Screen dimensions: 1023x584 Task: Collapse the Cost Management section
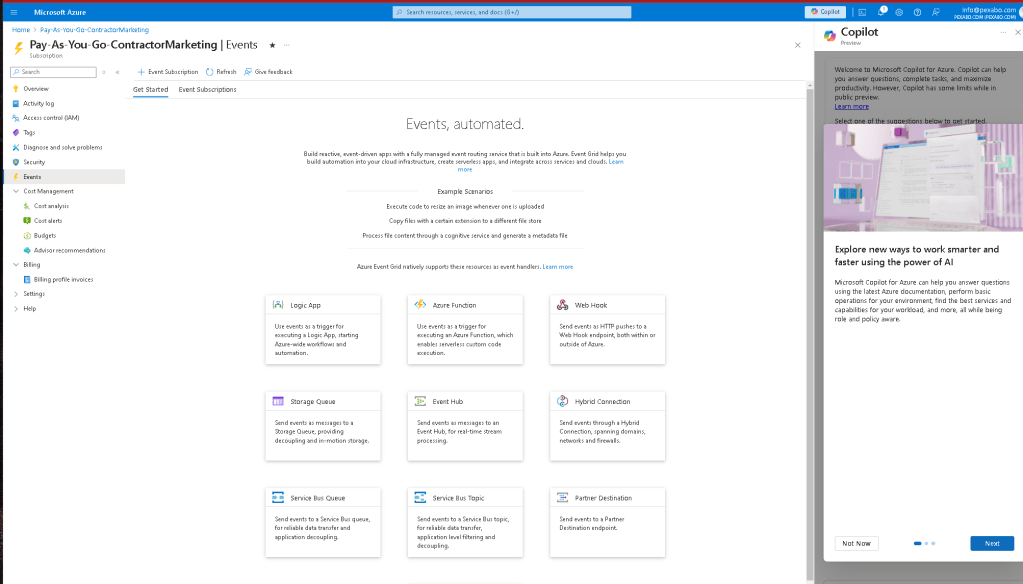(16, 191)
